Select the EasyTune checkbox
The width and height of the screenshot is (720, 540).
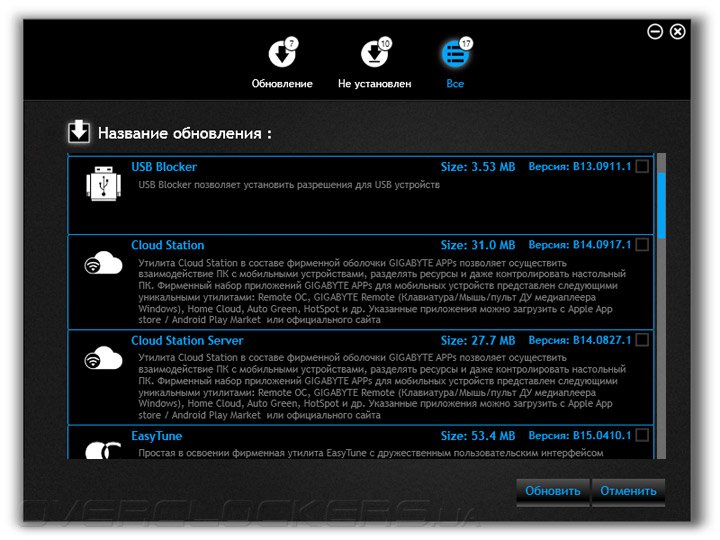tap(642, 435)
